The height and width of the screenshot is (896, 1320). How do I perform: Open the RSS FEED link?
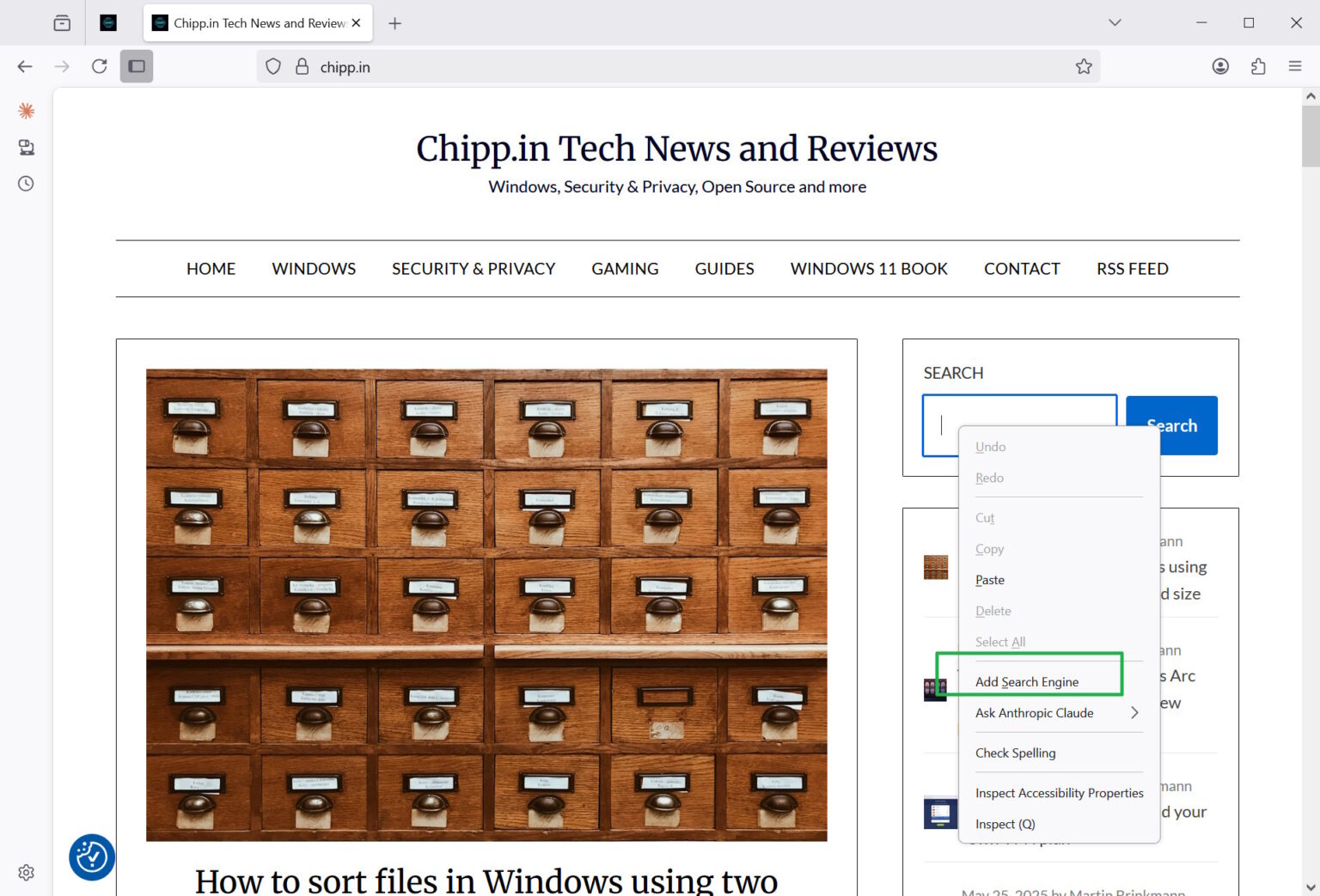1132,269
